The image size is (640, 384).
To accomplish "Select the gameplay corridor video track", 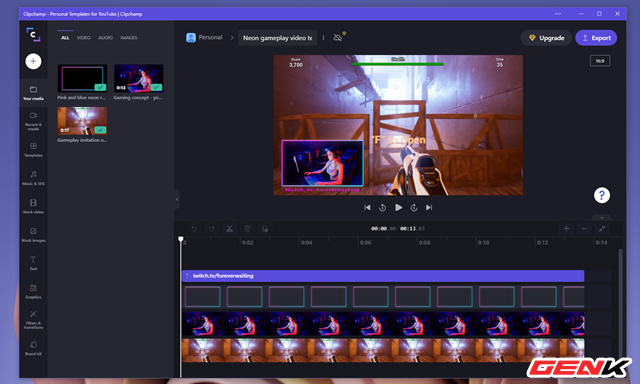I will (383, 351).
